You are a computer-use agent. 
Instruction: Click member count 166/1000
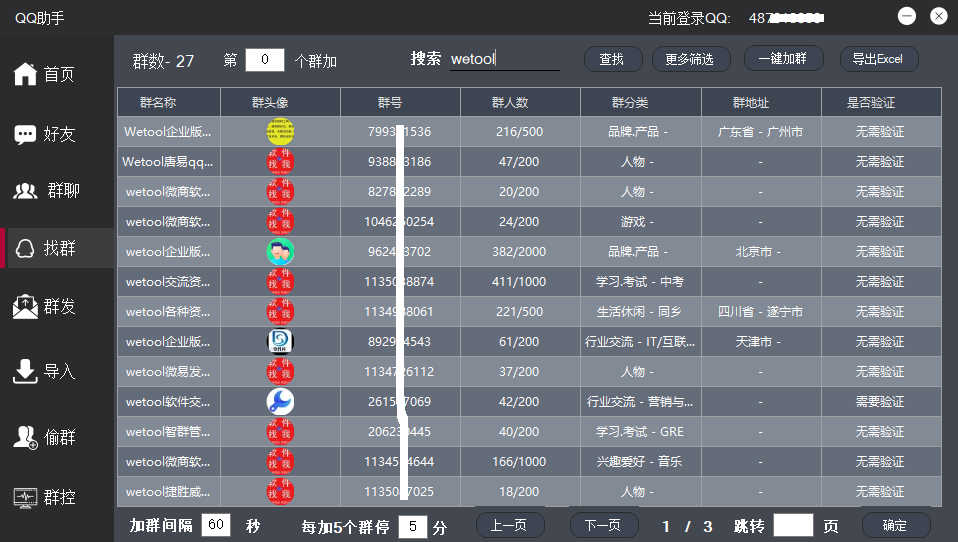tap(519, 461)
